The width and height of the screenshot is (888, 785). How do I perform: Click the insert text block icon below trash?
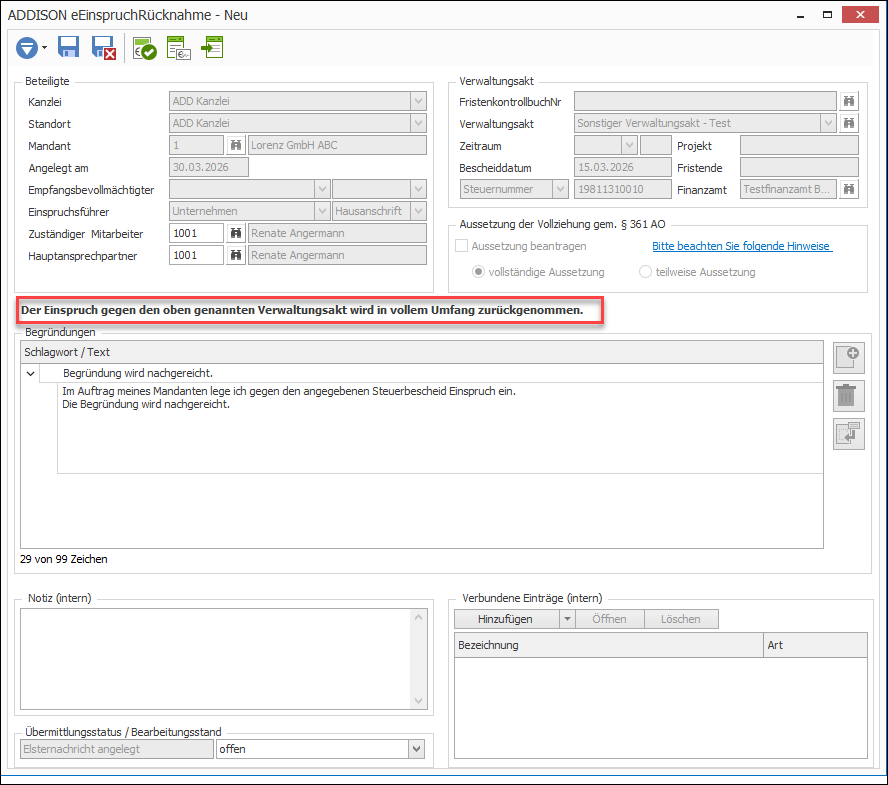(x=848, y=434)
